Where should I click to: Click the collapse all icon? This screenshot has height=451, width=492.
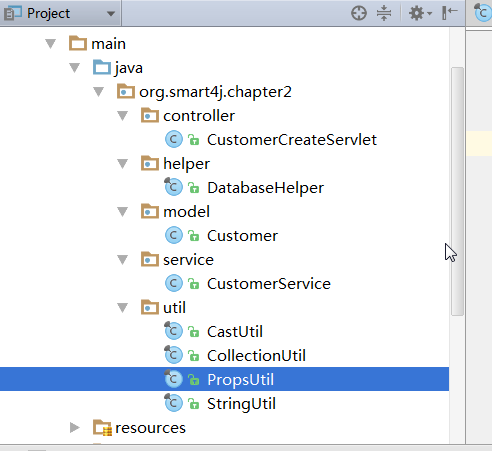click(384, 14)
